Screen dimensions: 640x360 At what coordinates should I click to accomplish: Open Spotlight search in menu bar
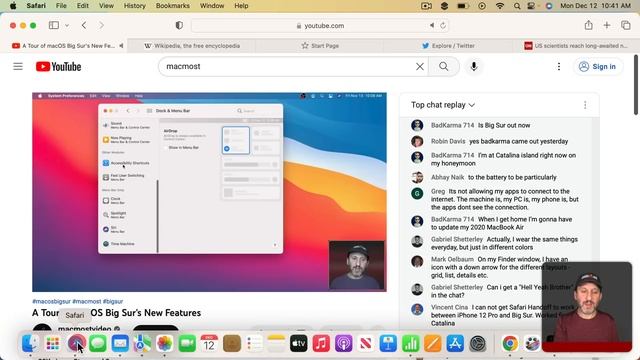pyautogui.click(x=517, y=6)
